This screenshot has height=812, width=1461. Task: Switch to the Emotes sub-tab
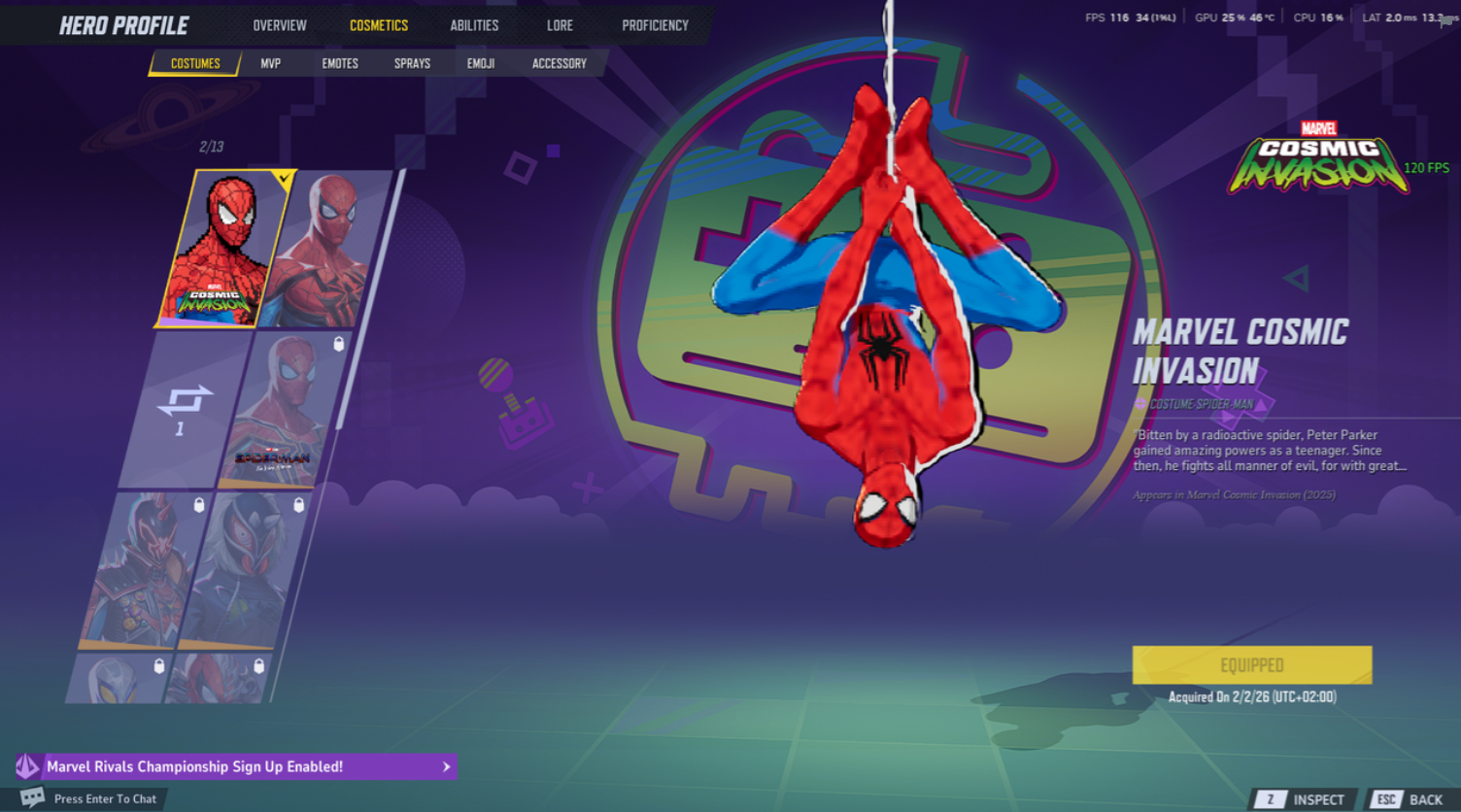pos(340,63)
